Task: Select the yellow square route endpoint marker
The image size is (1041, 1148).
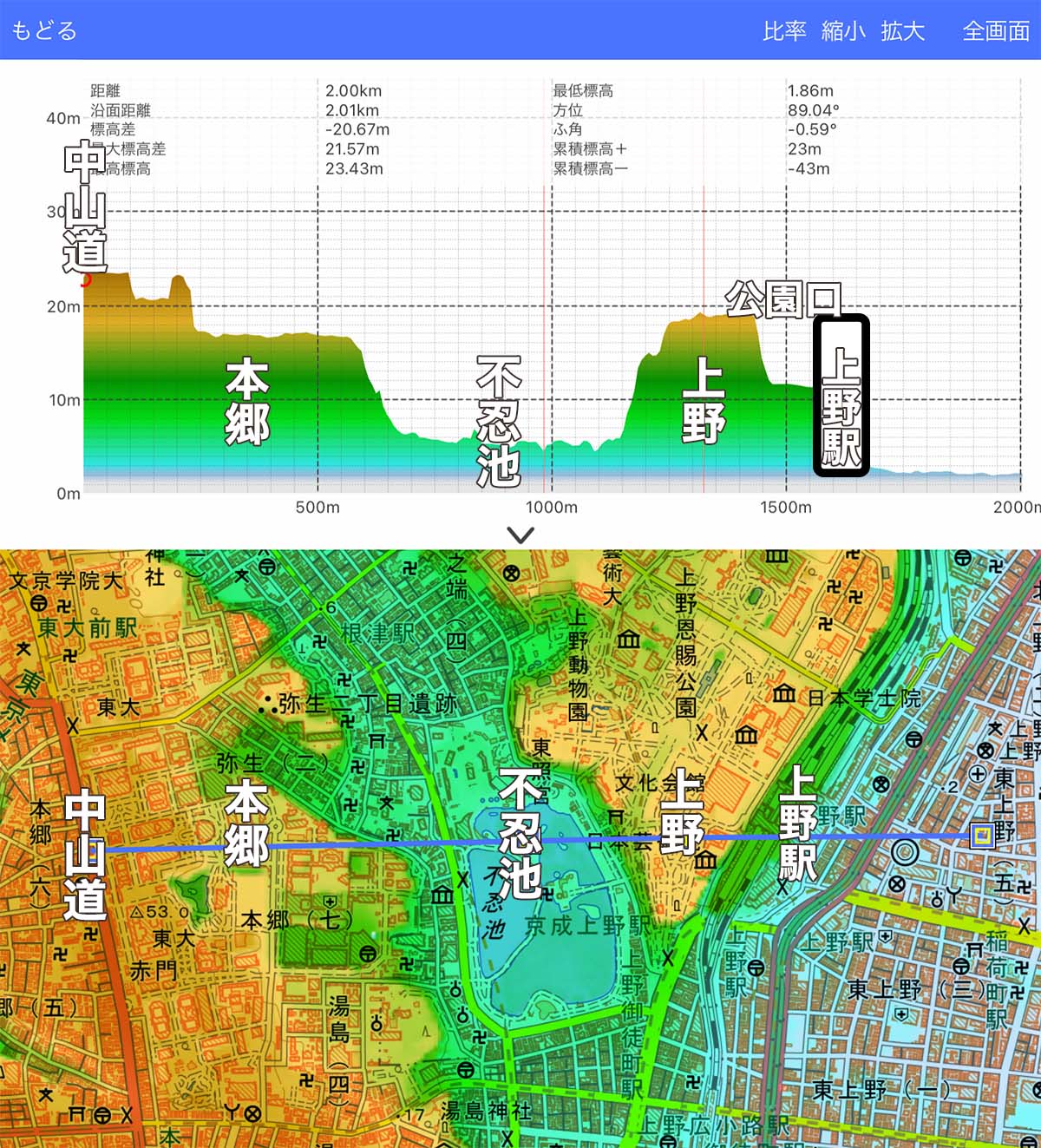Action: (x=982, y=836)
